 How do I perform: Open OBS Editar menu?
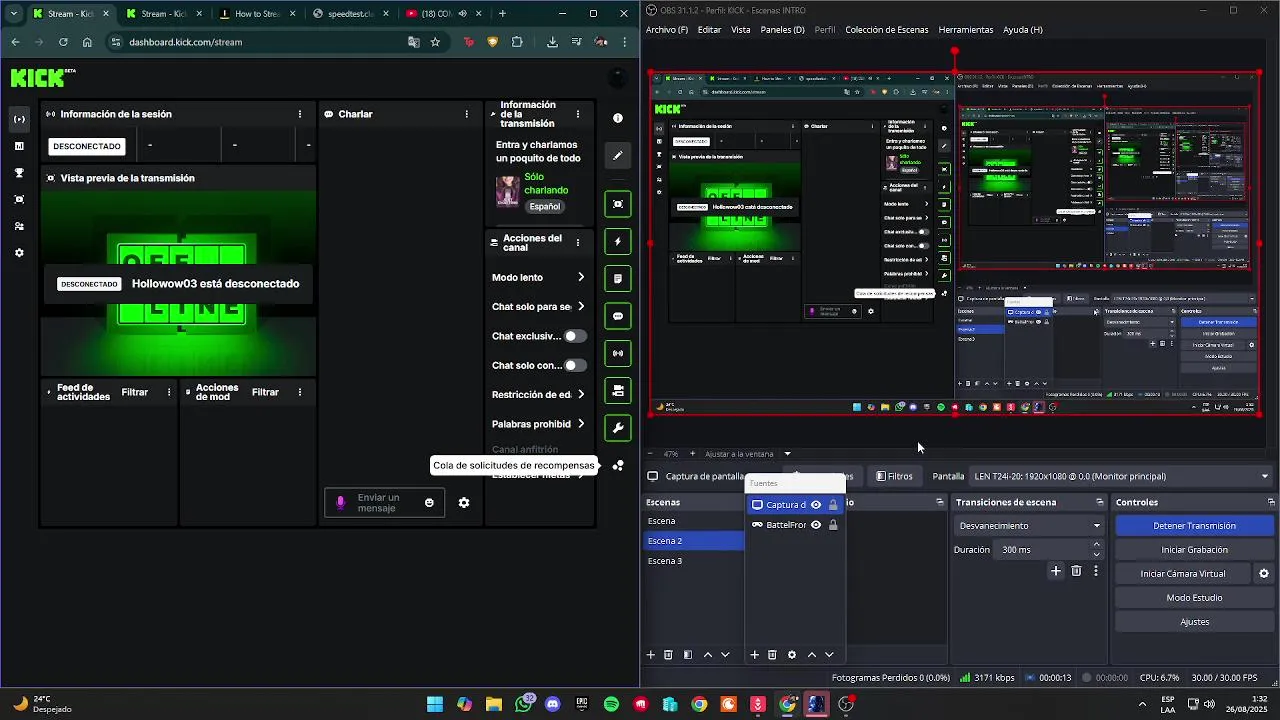(x=709, y=30)
